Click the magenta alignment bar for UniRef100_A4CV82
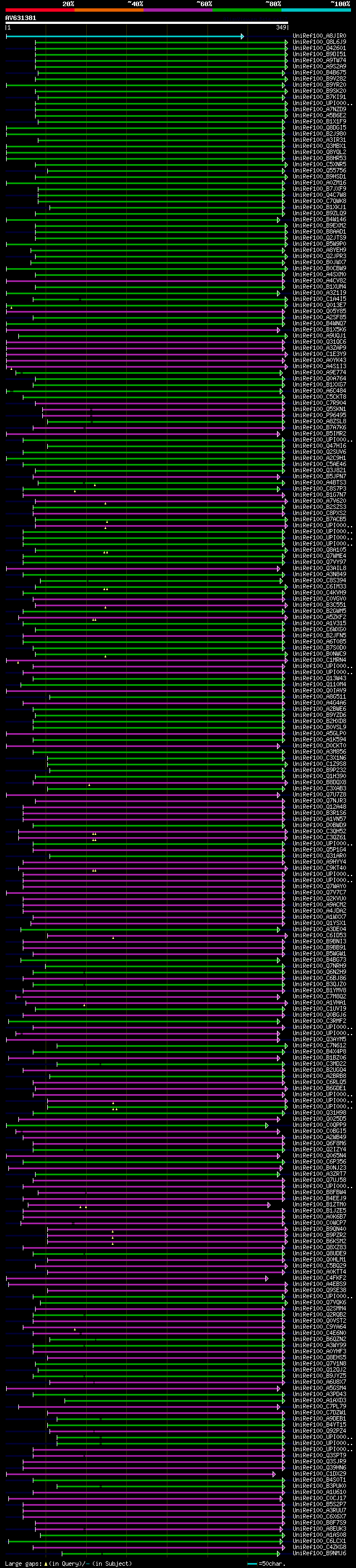This screenshot has width=356, height=1568. coord(145,281)
